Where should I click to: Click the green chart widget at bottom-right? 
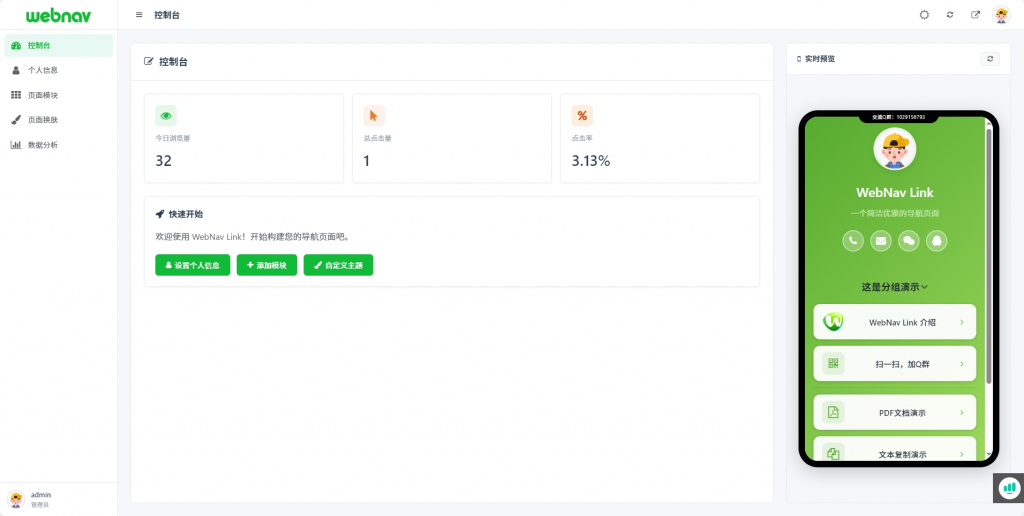tap(1009, 487)
